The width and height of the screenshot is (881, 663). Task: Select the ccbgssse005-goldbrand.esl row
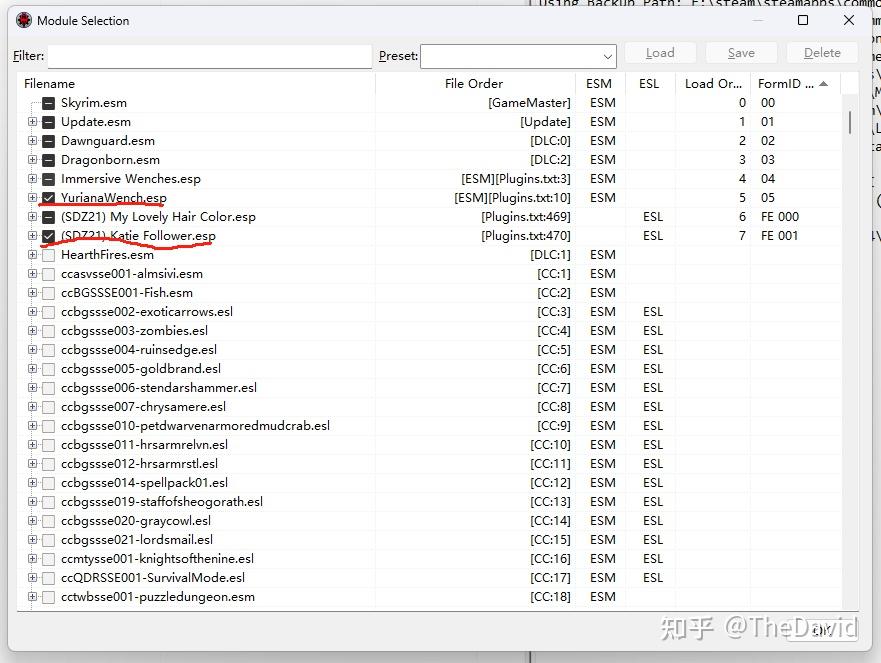(x=430, y=369)
